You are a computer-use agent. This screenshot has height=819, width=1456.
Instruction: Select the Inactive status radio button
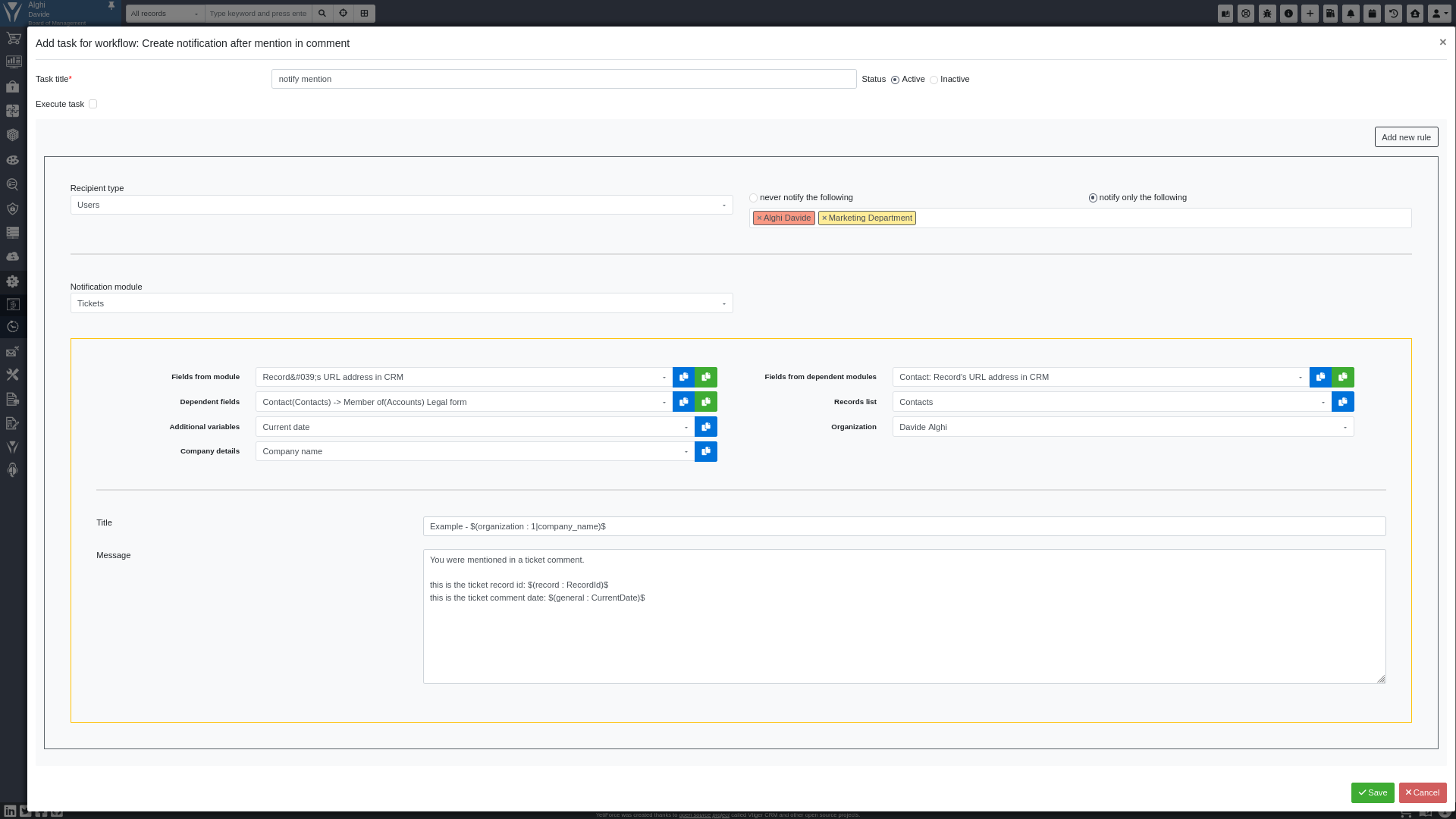click(x=934, y=80)
